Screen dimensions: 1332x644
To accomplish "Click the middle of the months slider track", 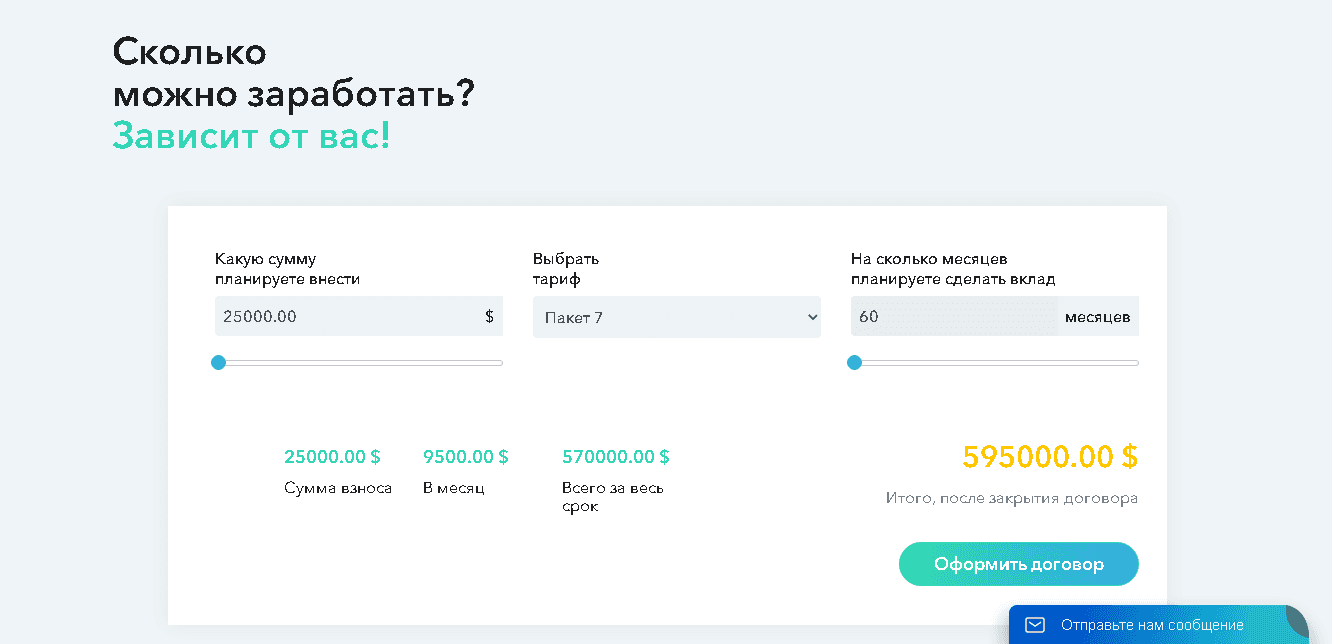I will click(995, 362).
